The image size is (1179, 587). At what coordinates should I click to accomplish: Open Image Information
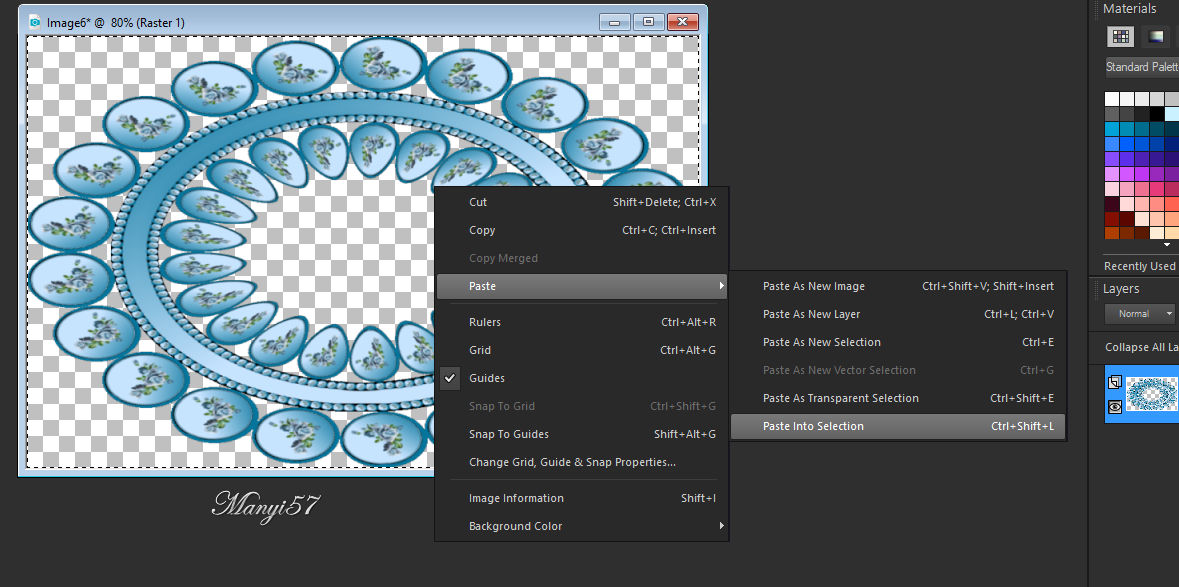tap(581, 498)
